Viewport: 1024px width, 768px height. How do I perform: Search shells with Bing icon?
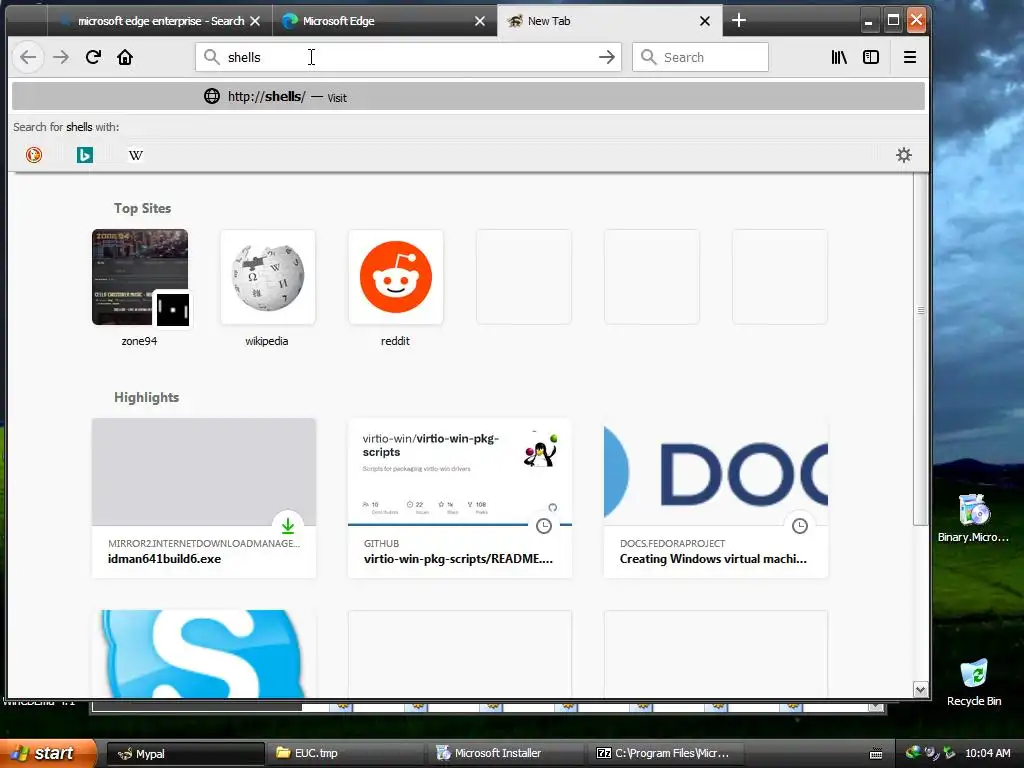pos(85,155)
